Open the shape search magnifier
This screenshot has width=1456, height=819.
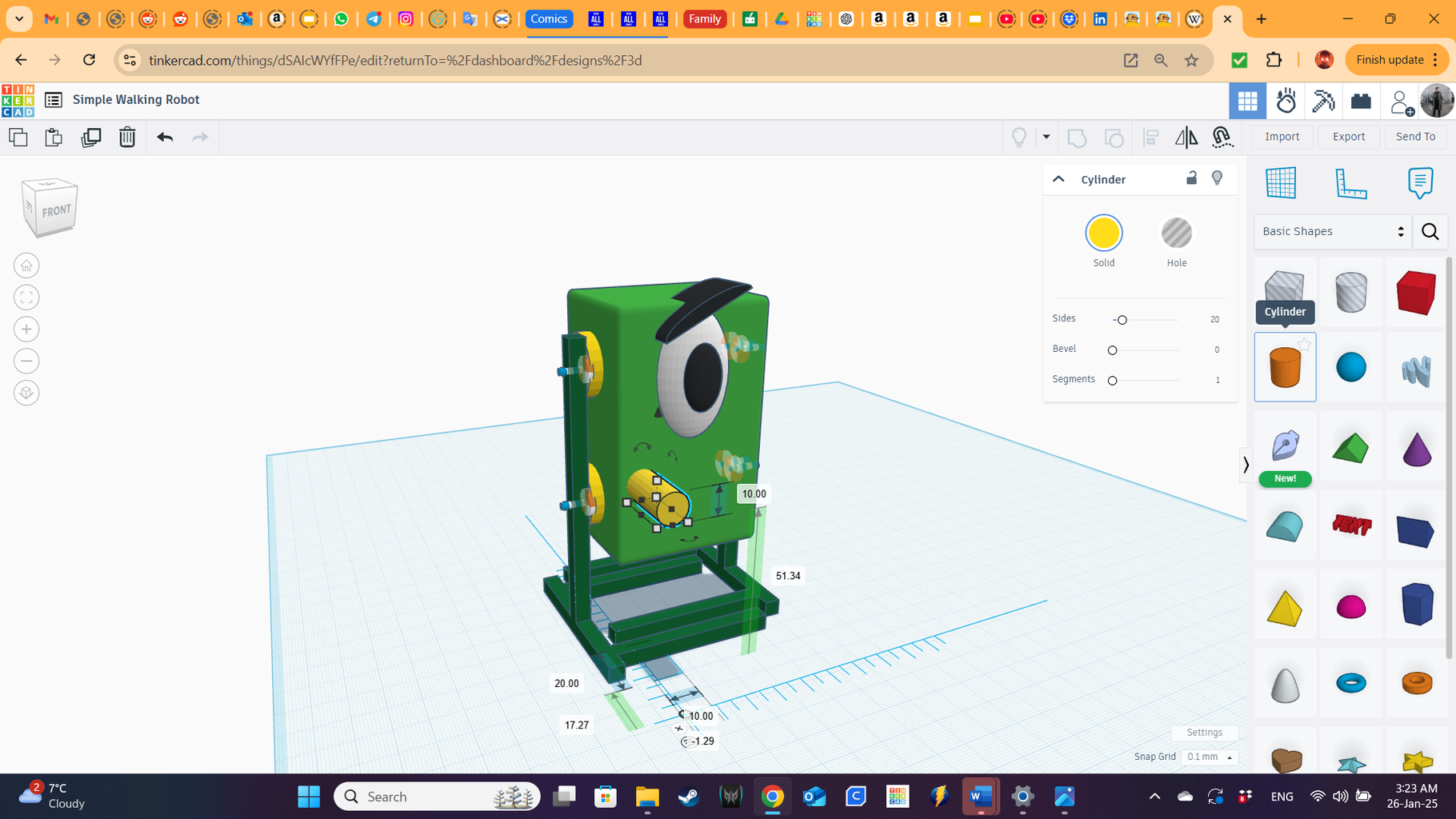pyautogui.click(x=1430, y=231)
